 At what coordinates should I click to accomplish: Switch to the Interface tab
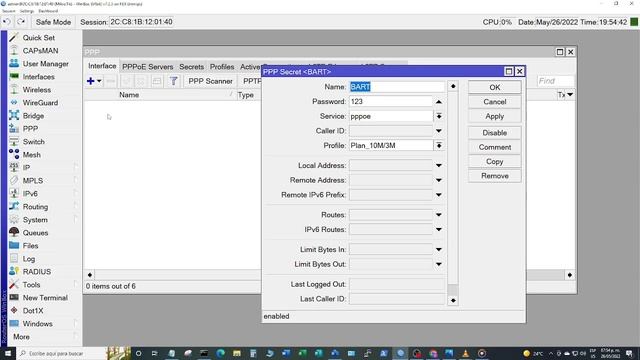102,66
